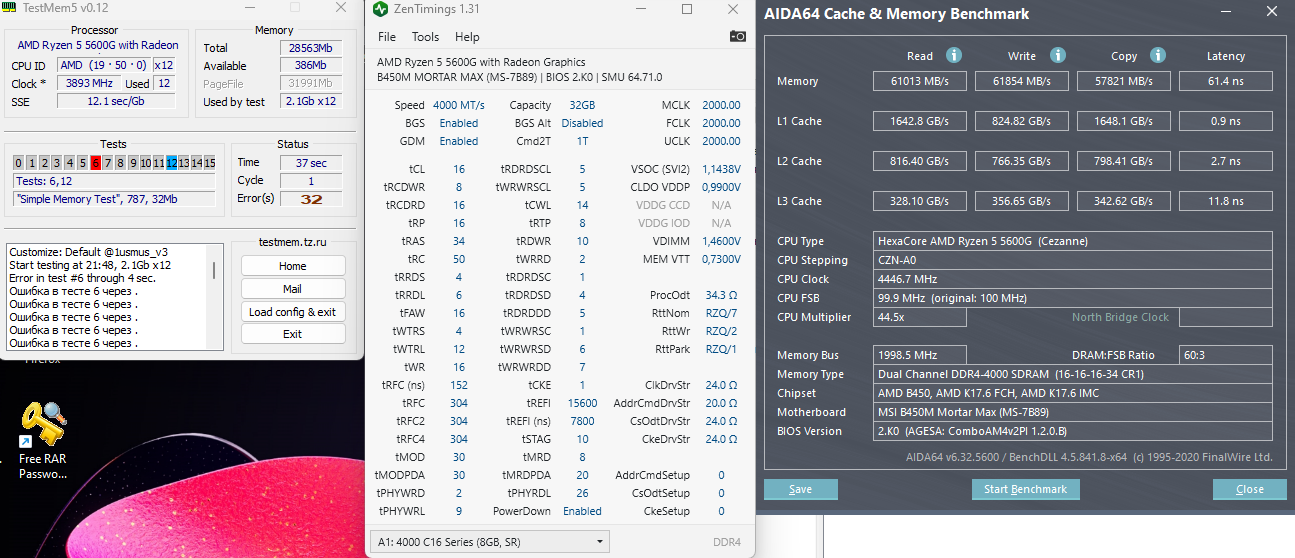Click the Memory Copy value 57821 MB/s
The image size is (1295, 558).
click(1124, 81)
